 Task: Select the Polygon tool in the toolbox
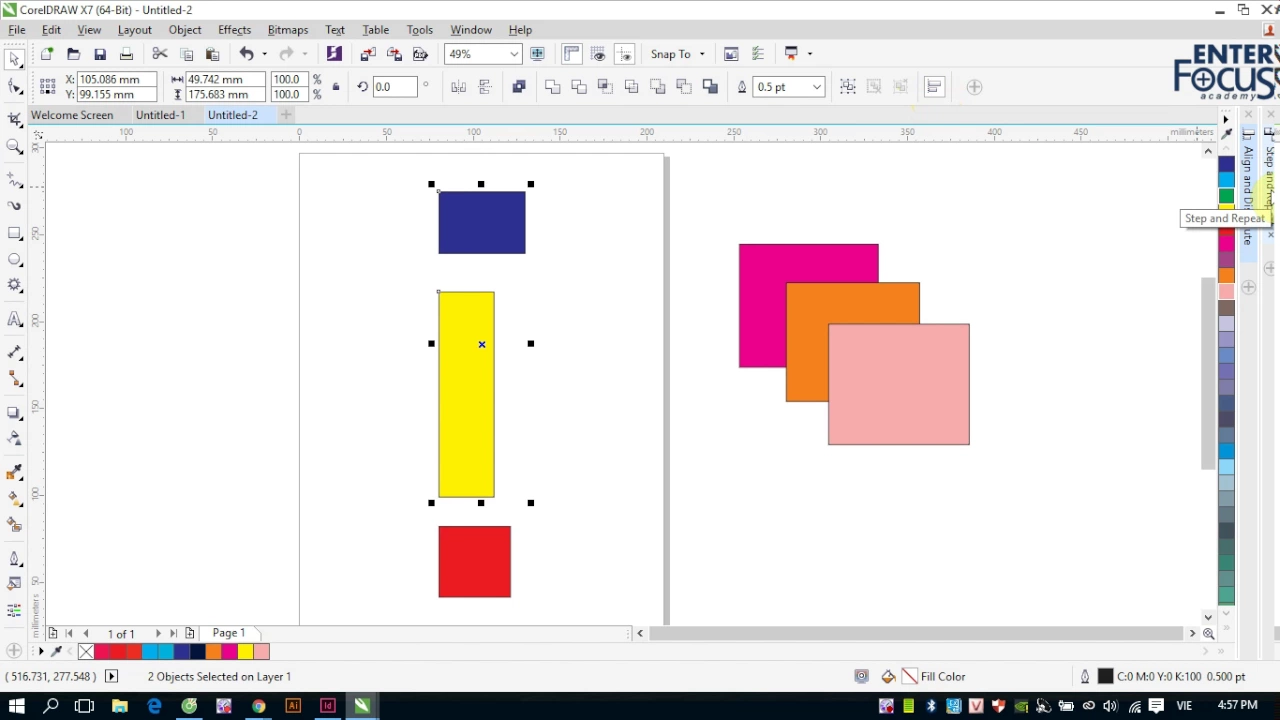[14, 286]
